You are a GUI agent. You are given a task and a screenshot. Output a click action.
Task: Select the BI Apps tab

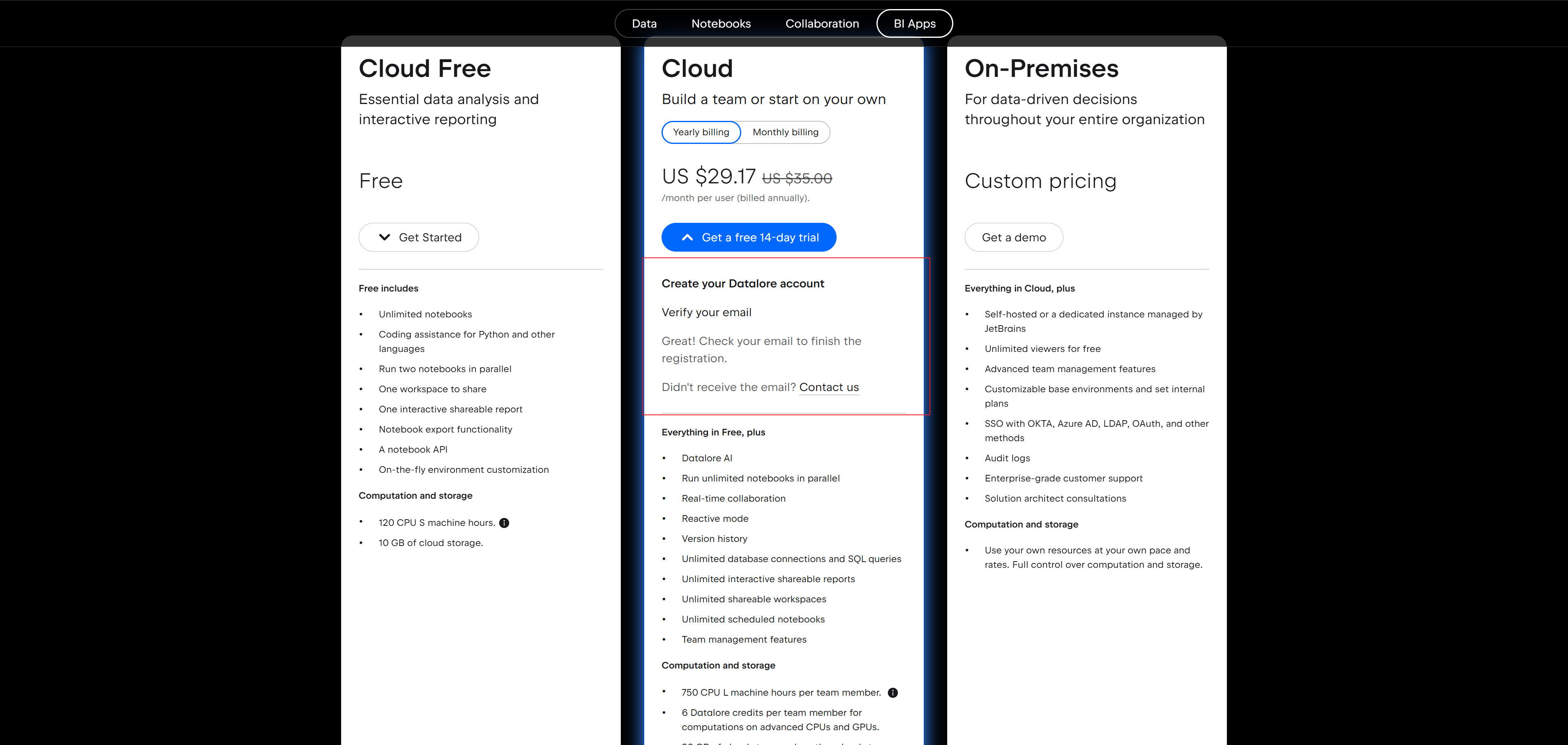click(915, 24)
